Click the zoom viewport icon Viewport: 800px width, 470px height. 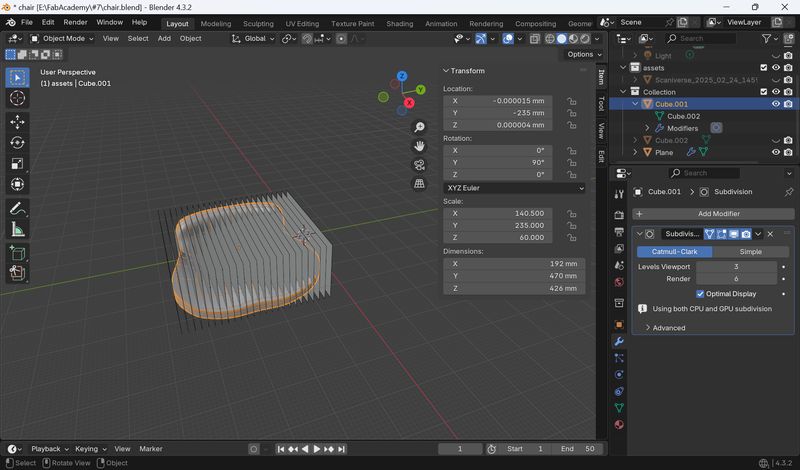(x=419, y=127)
